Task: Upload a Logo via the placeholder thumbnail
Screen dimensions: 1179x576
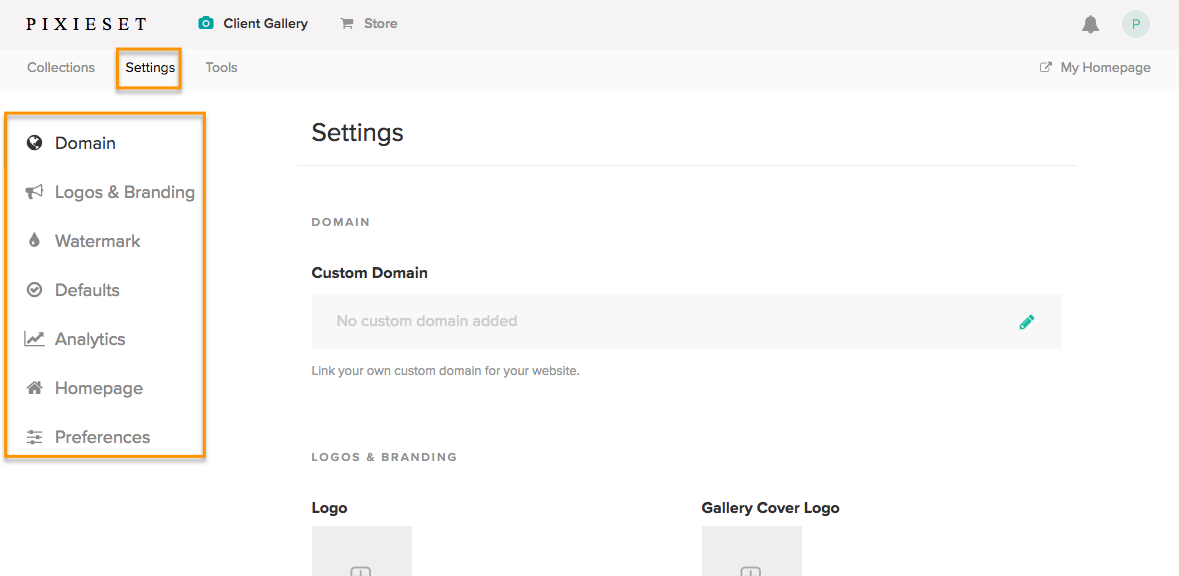Action: pos(362,551)
